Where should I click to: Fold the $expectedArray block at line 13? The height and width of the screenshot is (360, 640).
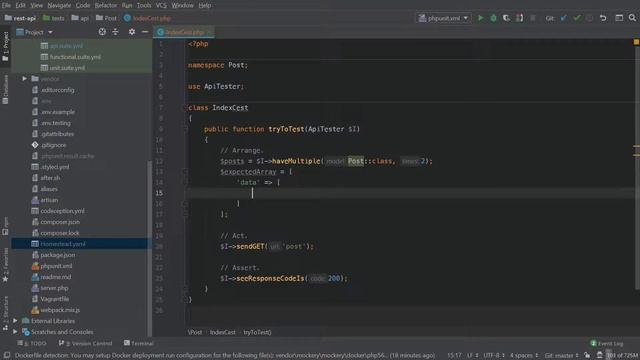click(185, 172)
